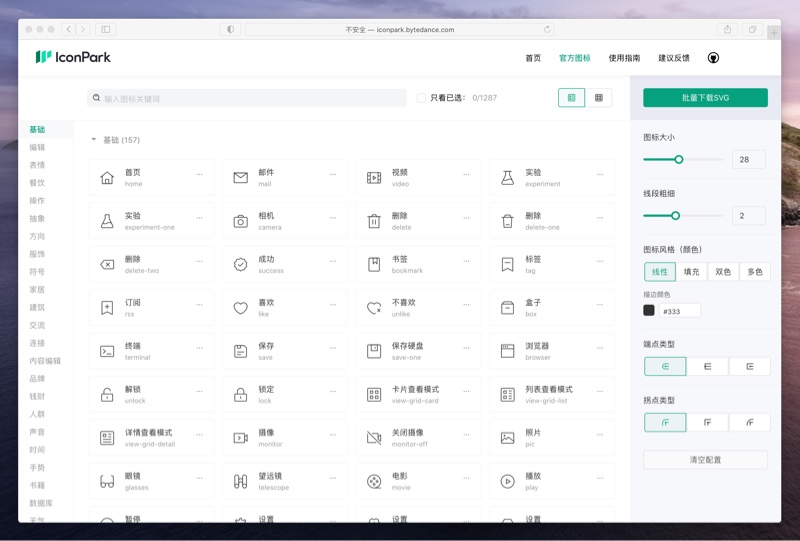The image size is (800, 541).
Task: Select the bookmark (书签) icon
Action: [x=374, y=265]
